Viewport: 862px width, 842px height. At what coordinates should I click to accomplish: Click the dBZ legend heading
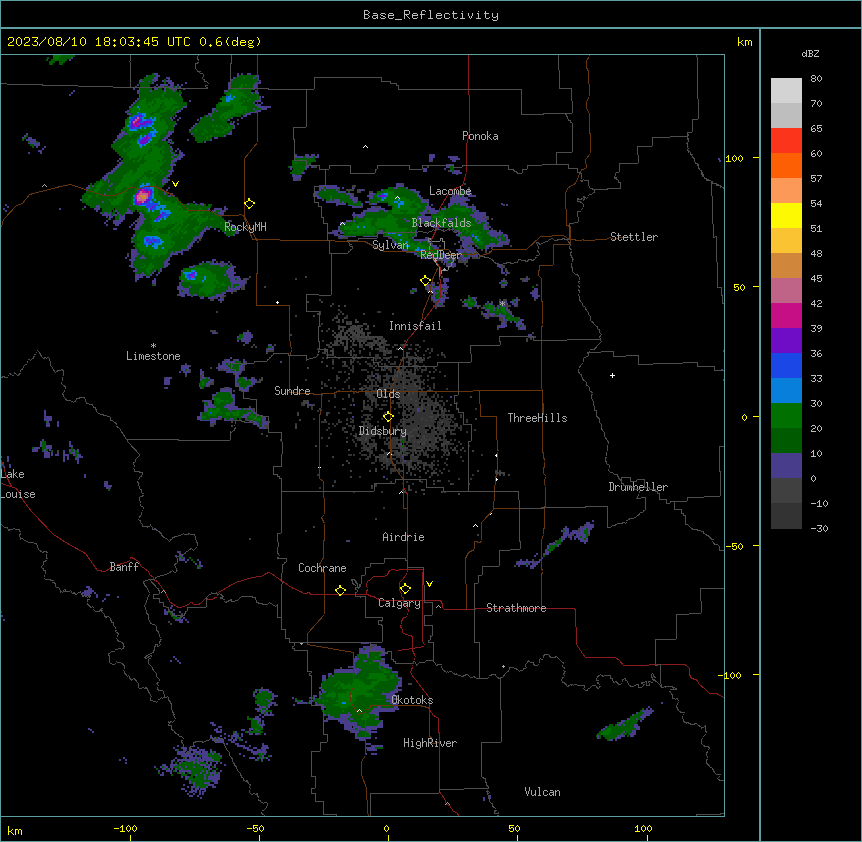810,53
